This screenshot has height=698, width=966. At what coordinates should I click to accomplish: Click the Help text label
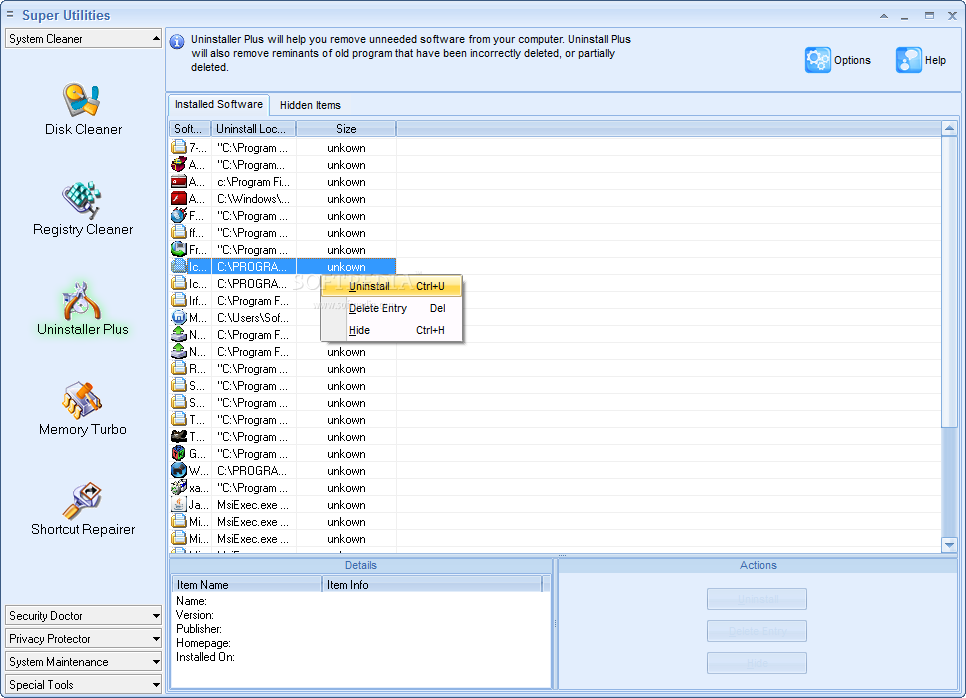click(x=935, y=60)
